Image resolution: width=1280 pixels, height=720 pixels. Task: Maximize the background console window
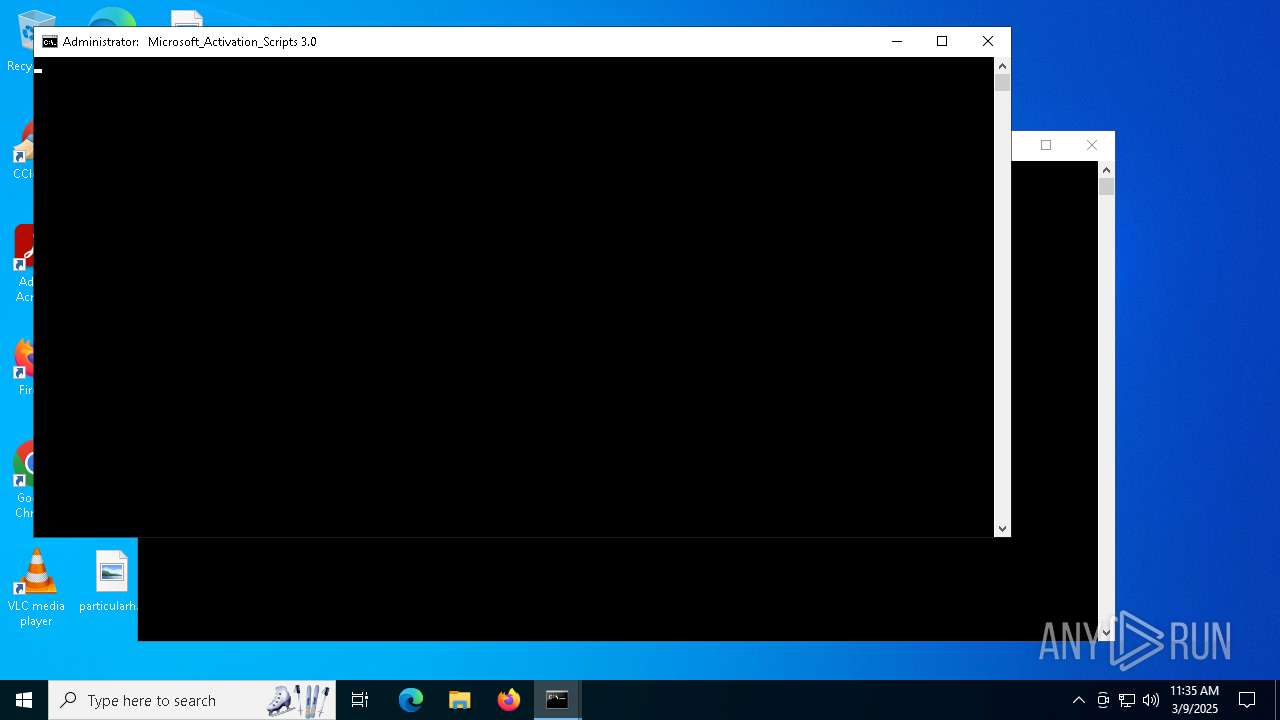[1046, 145]
